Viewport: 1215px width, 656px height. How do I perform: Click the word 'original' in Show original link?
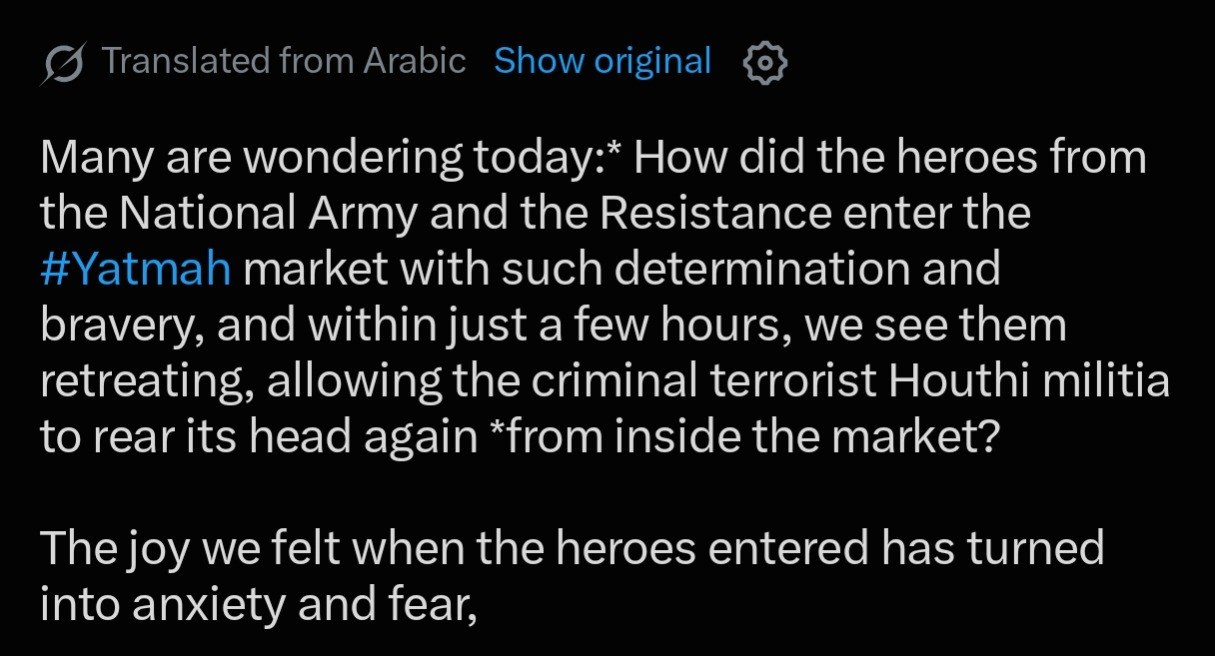(652, 63)
